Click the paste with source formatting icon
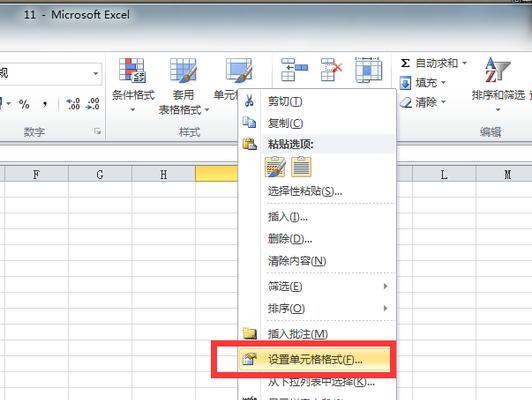 (275, 167)
